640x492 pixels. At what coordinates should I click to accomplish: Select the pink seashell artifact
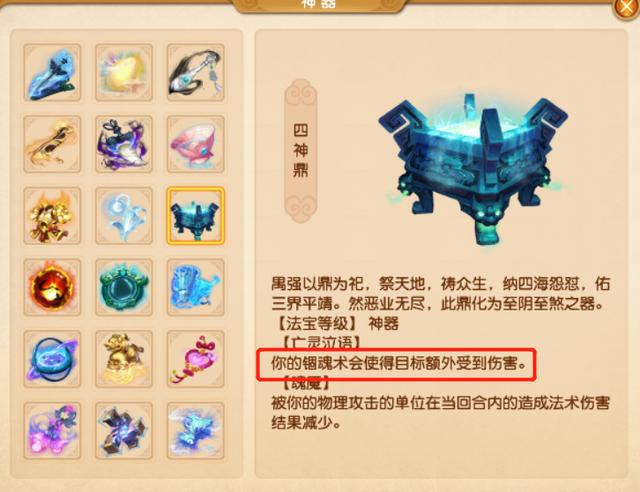click(196, 144)
